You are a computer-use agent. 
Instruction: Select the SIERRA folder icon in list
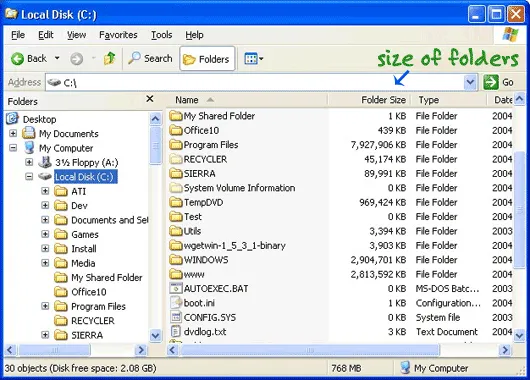(176, 173)
